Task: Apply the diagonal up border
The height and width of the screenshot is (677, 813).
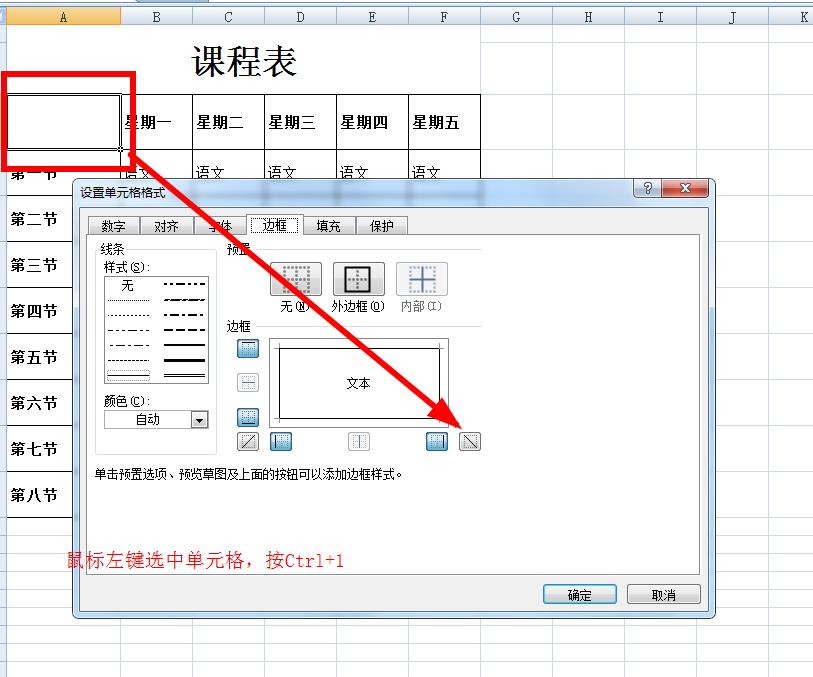Action: (246, 439)
